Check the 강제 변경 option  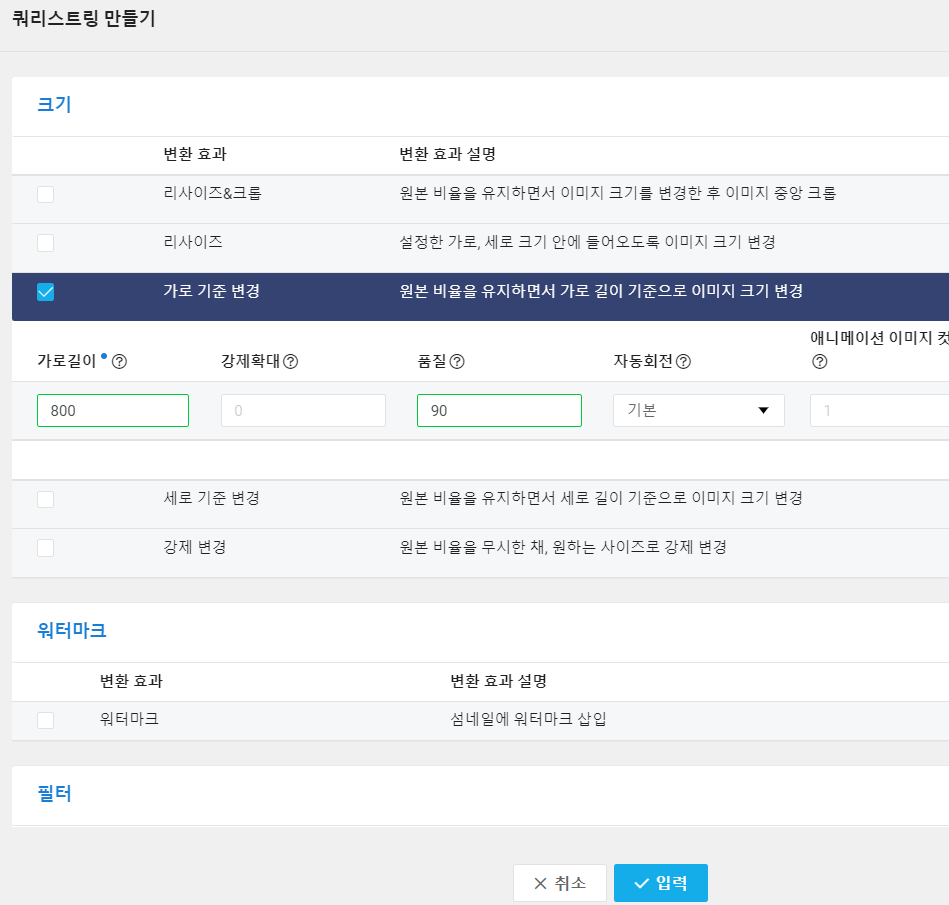pos(45,548)
